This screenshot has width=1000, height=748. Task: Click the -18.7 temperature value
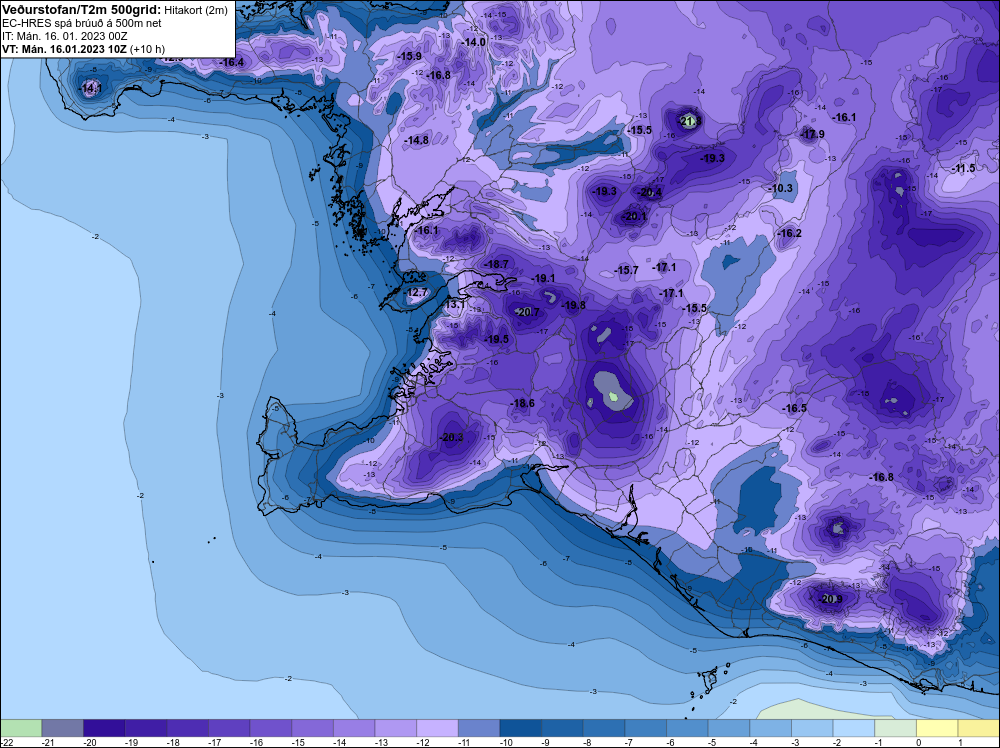496,264
